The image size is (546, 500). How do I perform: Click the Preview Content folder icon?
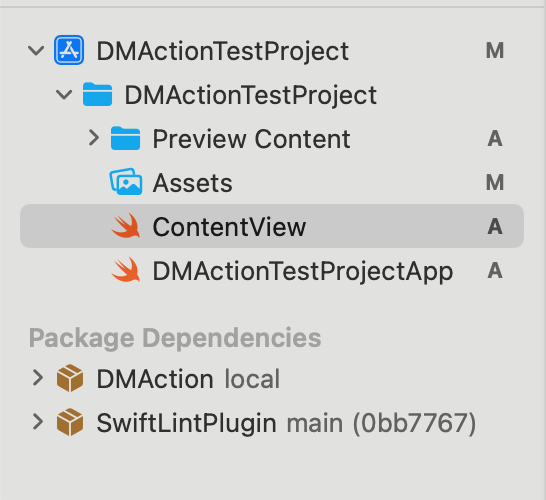125,138
